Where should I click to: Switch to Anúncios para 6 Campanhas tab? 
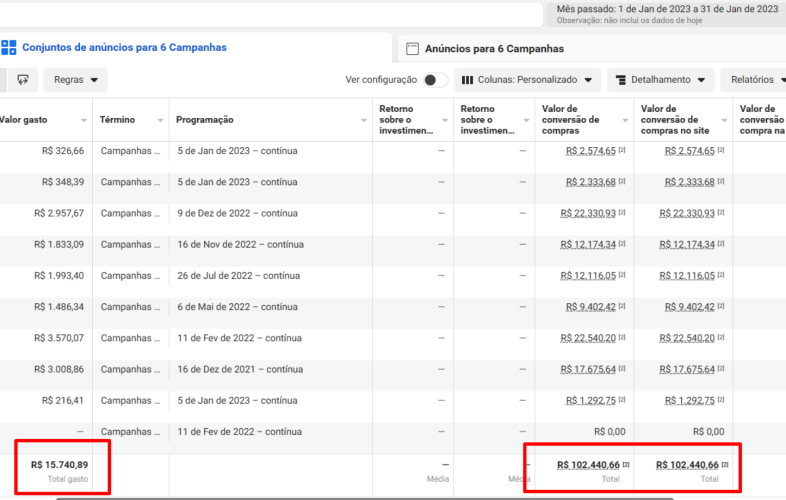tap(494, 49)
